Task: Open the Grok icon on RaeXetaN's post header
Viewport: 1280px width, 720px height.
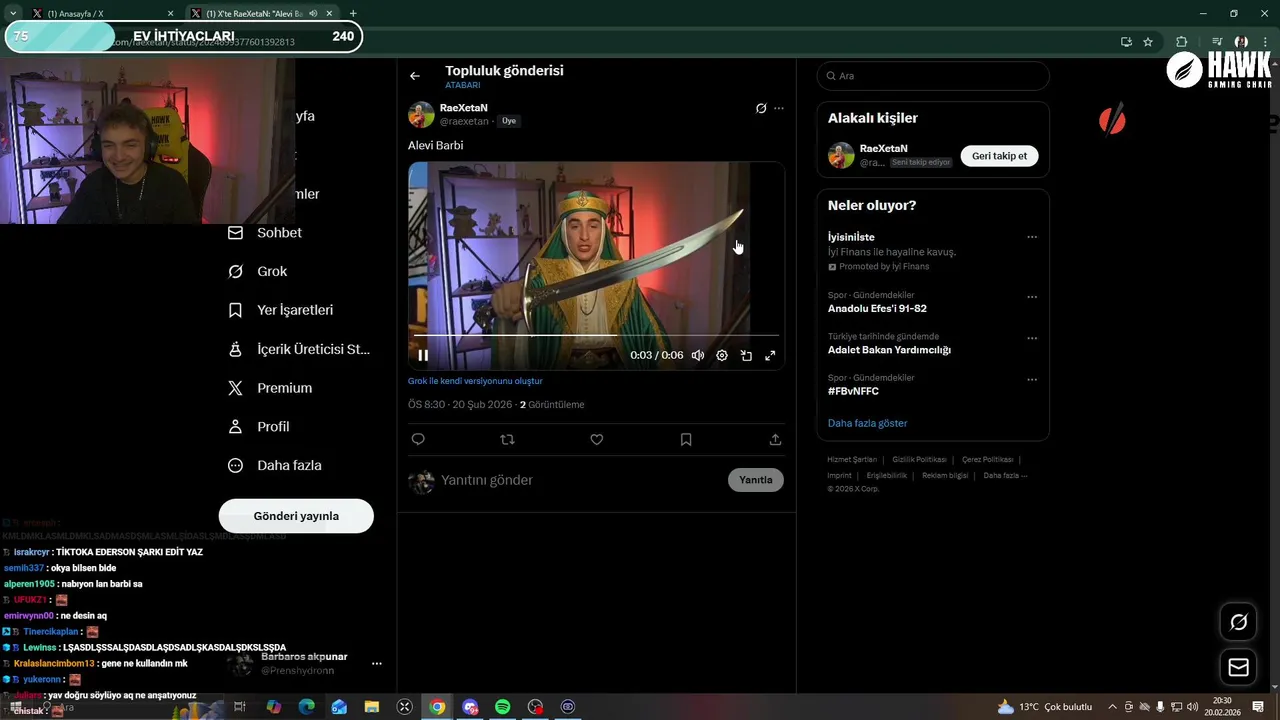Action: (x=761, y=108)
